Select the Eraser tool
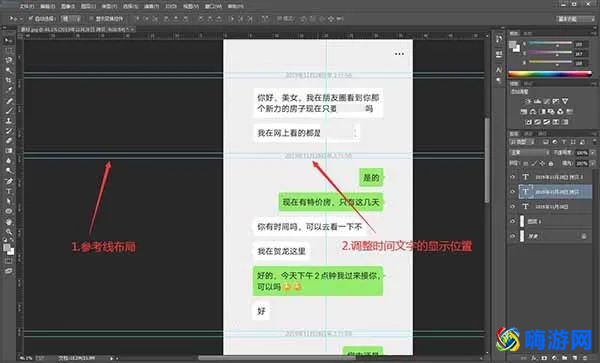This screenshot has height=363, width=600. [x=8, y=141]
